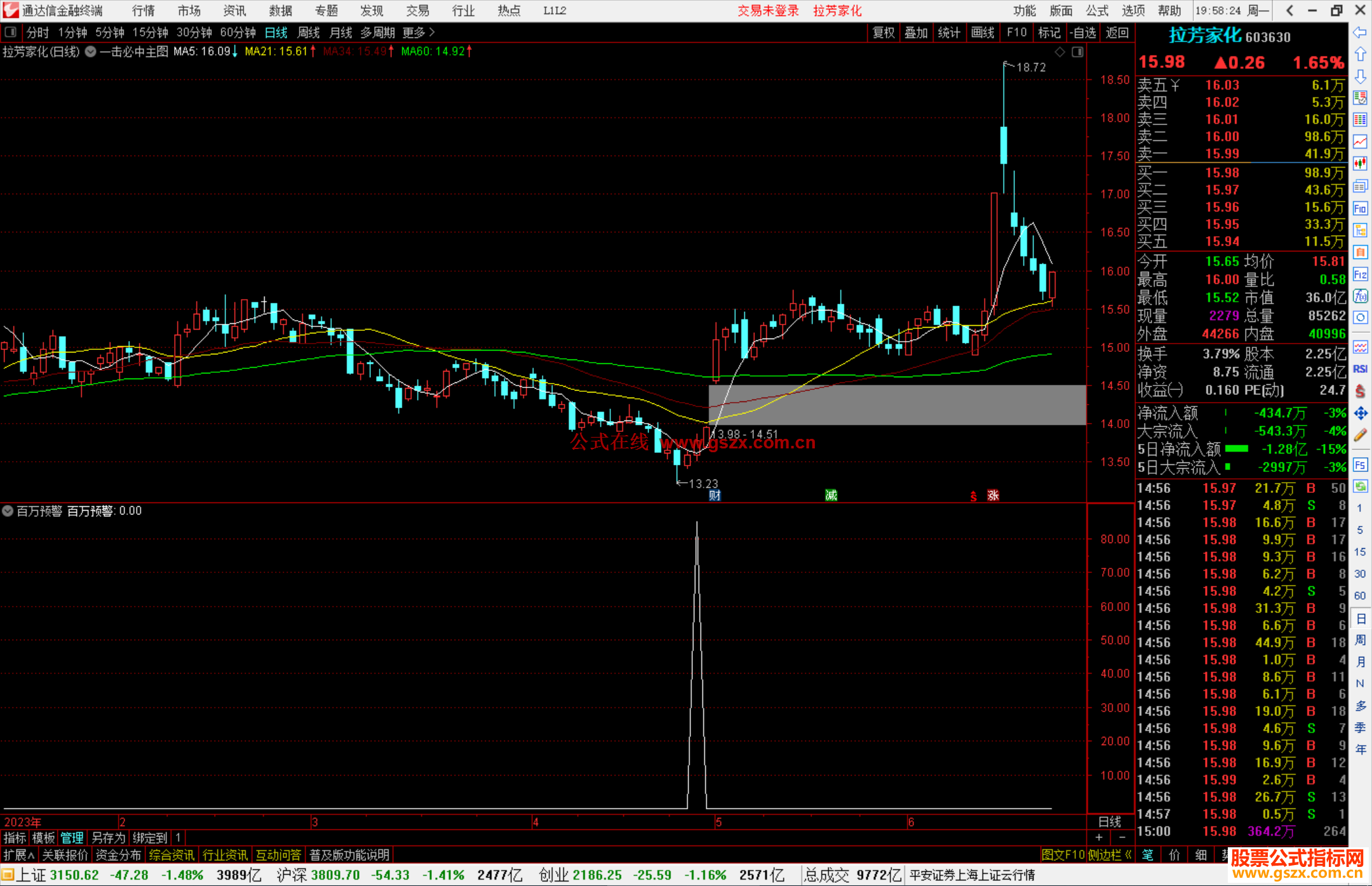Open the f(x) formula sidebar icon
This screenshot has width=1372, height=886.
click(x=1360, y=296)
